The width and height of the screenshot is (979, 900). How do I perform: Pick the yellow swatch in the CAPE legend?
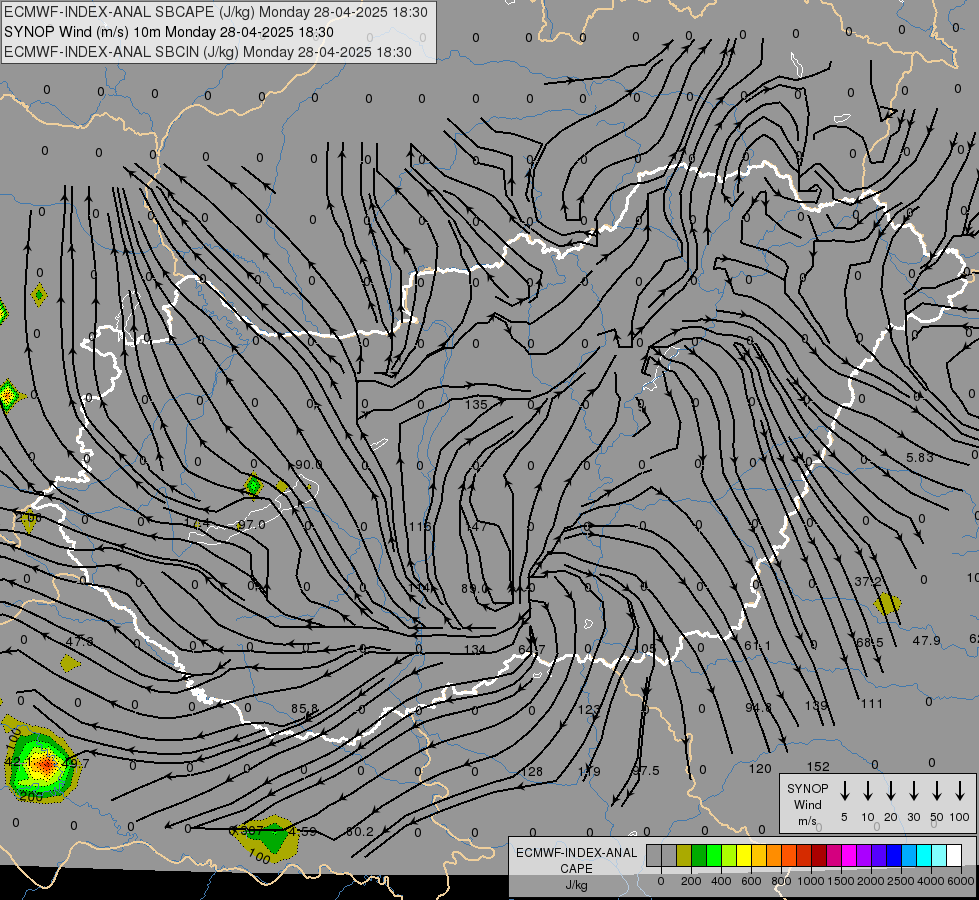click(744, 856)
